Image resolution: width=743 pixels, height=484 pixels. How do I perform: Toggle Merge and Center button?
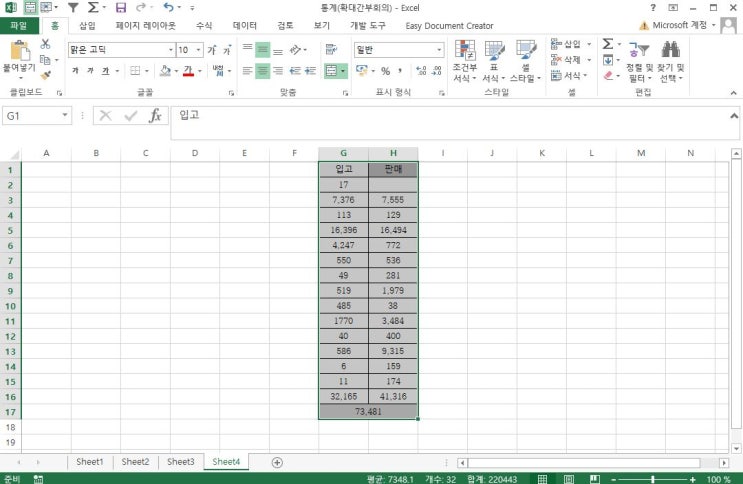pos(331,71)
